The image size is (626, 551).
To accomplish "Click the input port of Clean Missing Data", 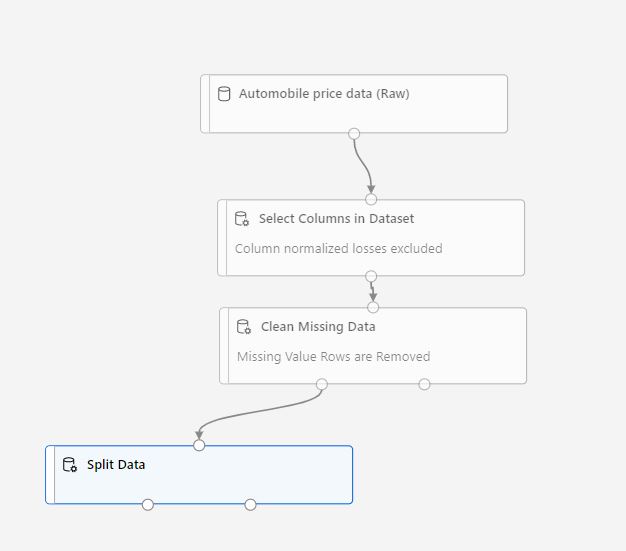I will pos(373,307).
